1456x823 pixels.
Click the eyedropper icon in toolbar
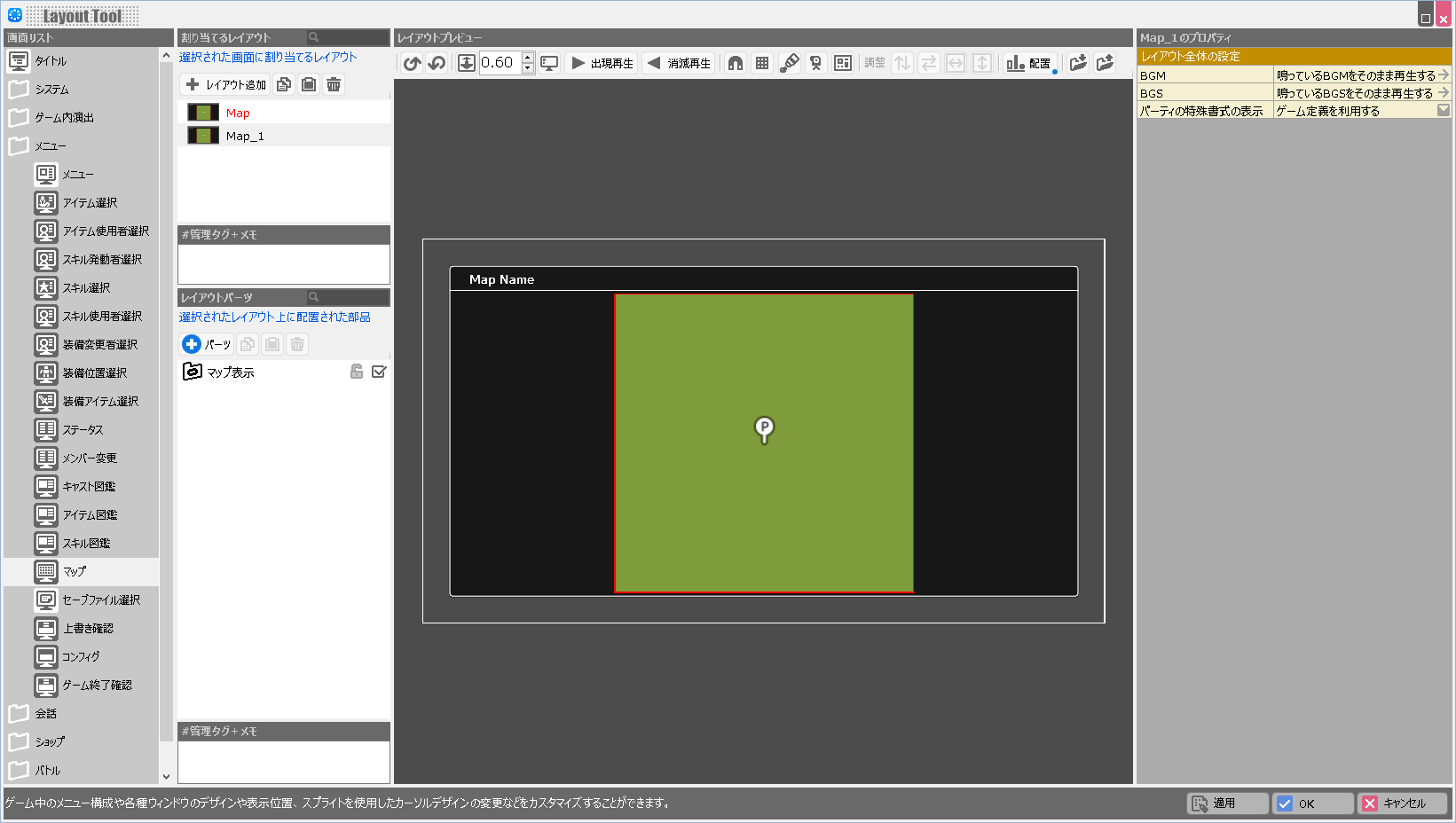(x=789, y=63)
